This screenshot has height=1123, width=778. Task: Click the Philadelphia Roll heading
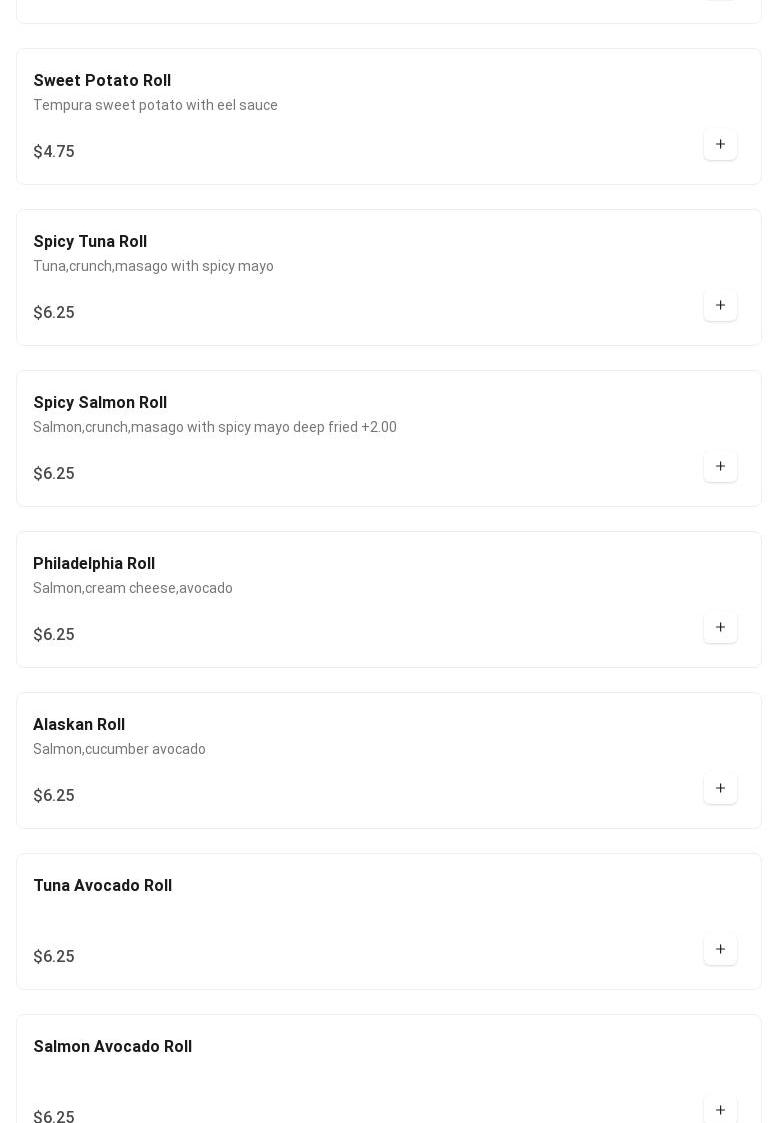[x=94, y=564]
